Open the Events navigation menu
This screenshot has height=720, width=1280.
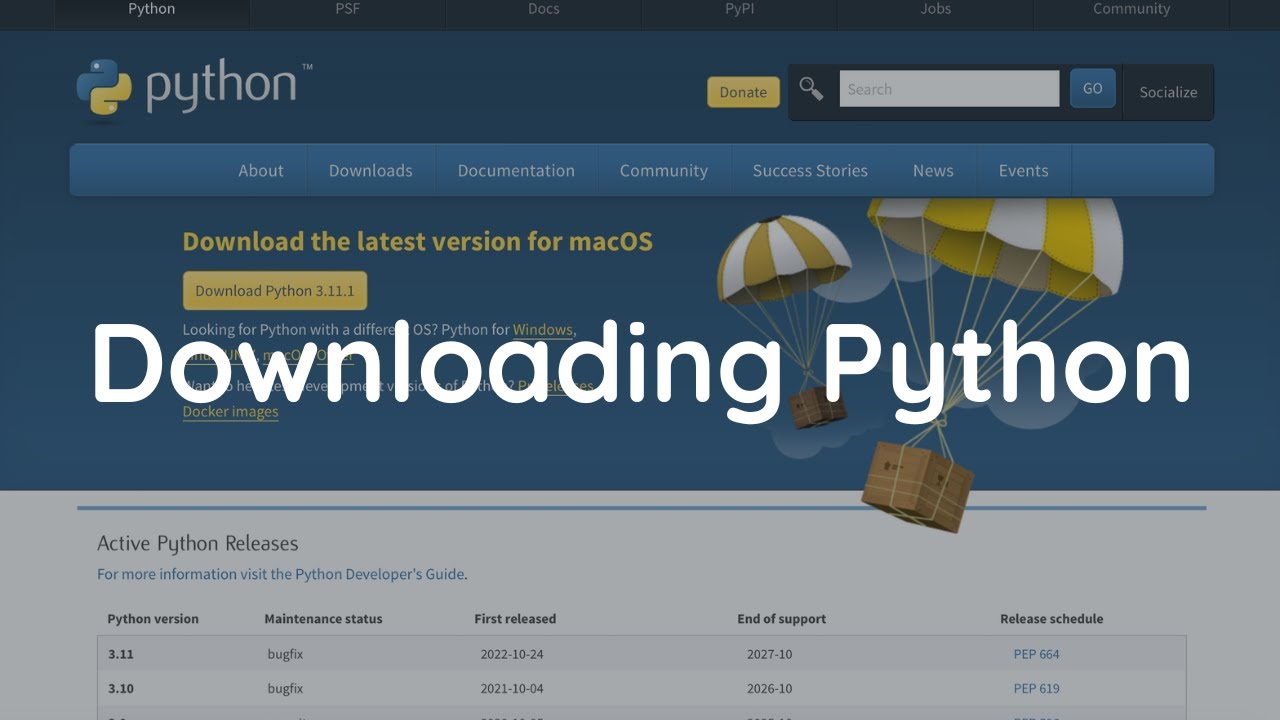(x=1024, y=171)
